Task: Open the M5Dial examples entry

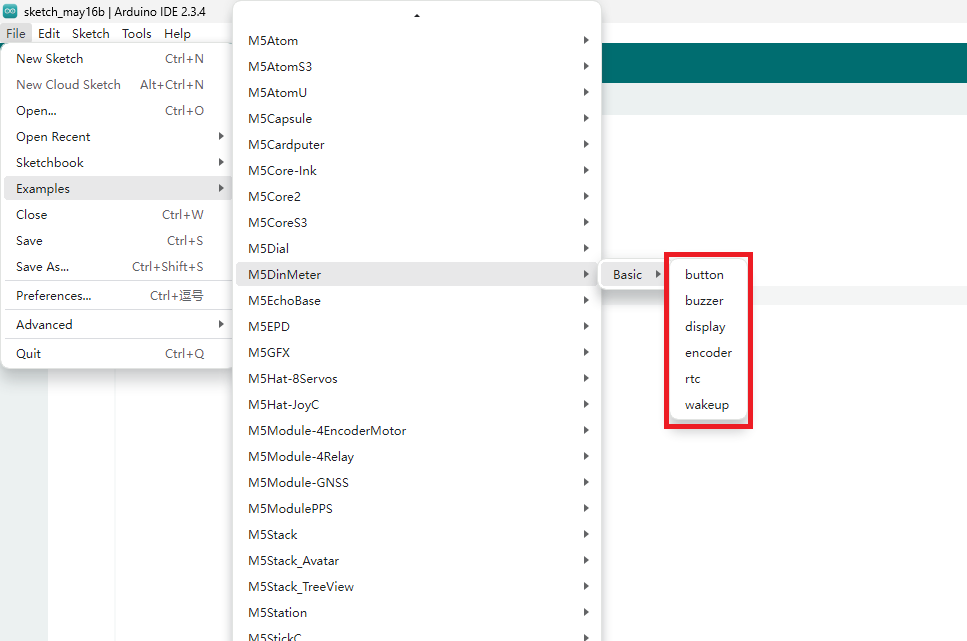Action: (x=417, y=248)
